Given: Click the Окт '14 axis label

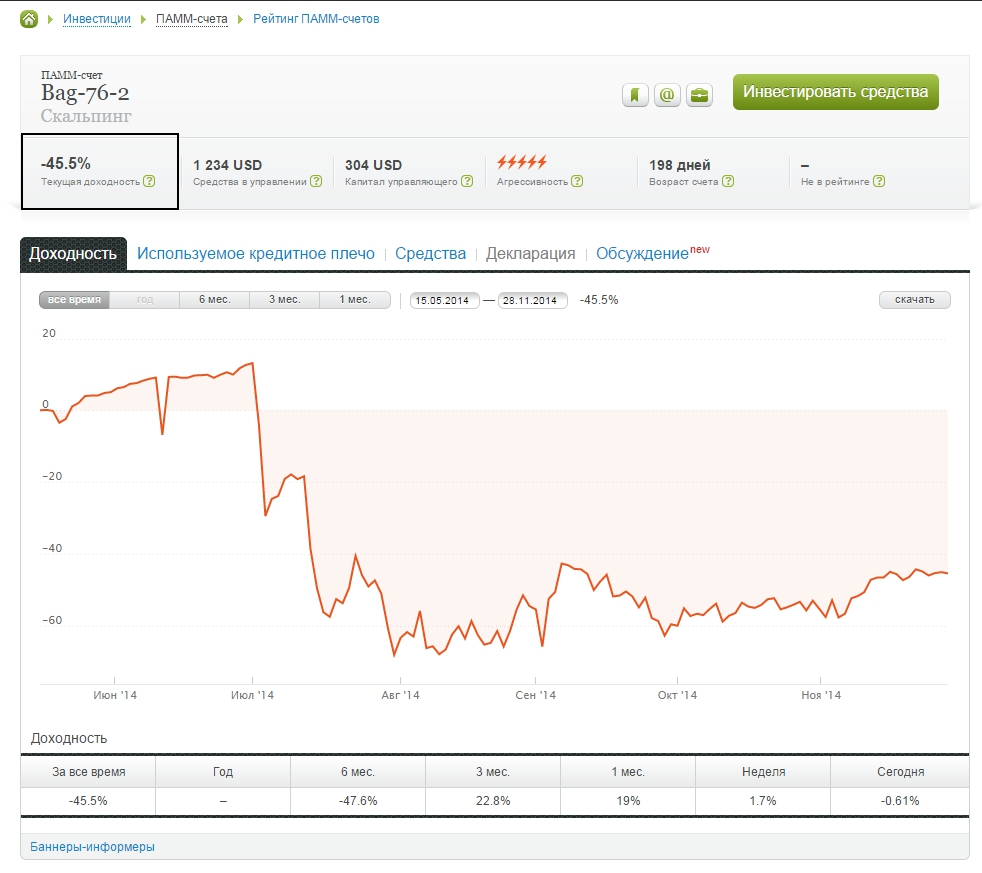Looking at the screenshot, I should pos(677,695).
